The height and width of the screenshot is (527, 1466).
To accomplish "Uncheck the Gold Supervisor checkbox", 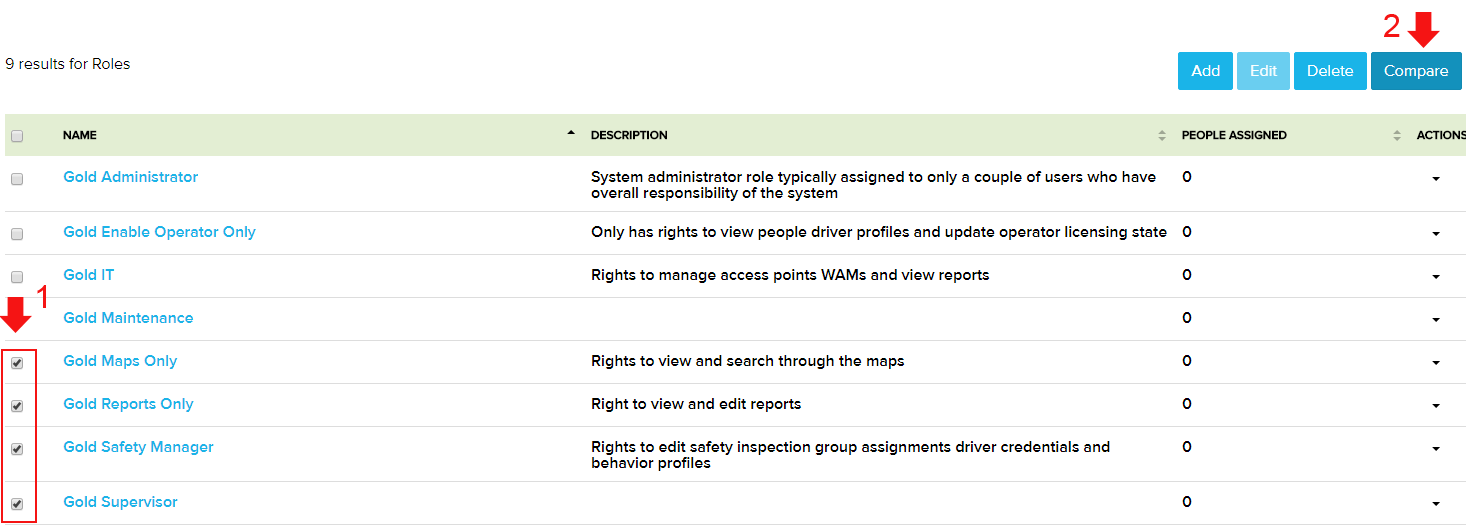I will [x=17, y=504].
